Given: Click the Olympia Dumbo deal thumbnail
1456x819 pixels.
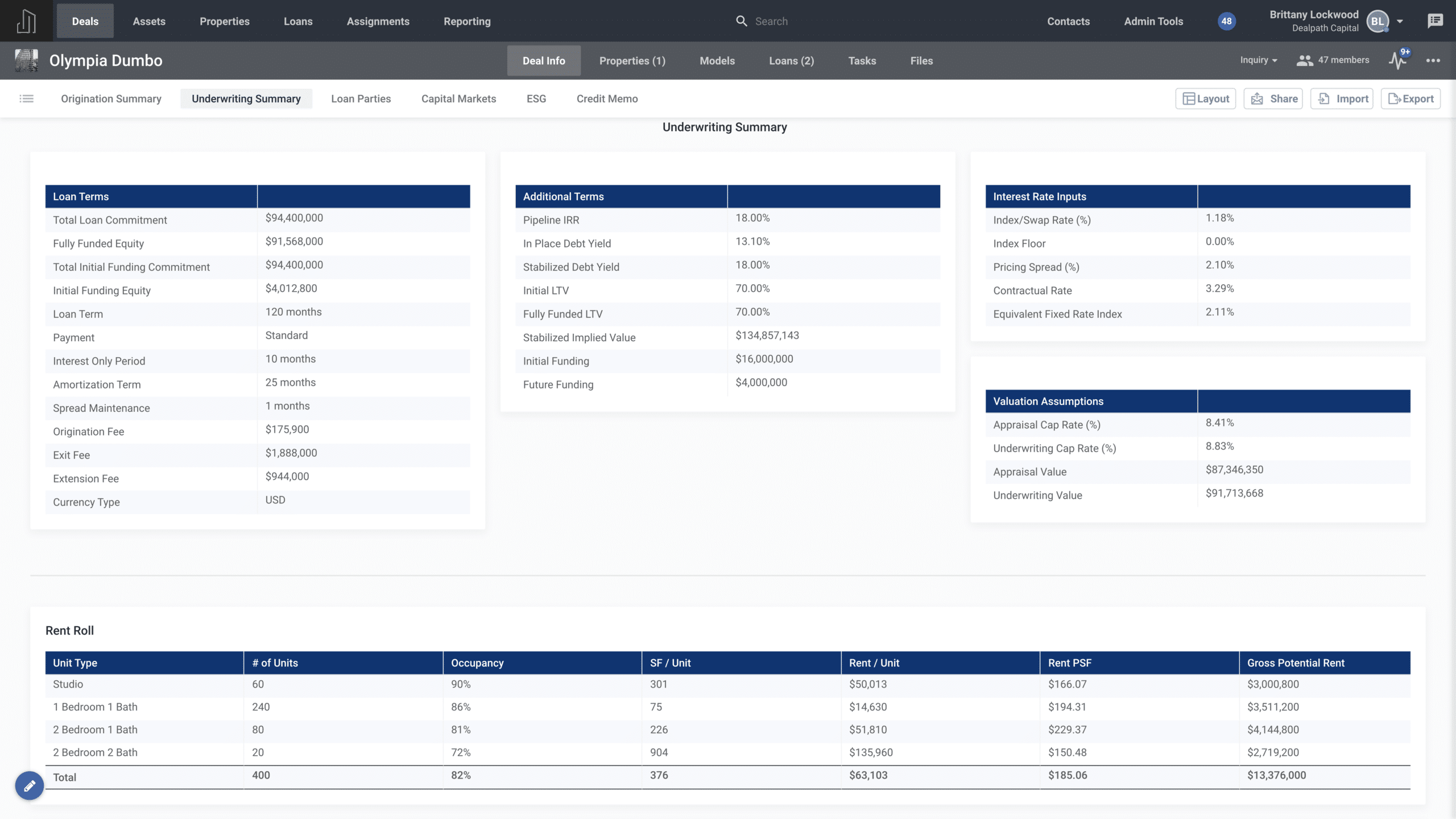Looking at the screenshot, I should (26, 60).
